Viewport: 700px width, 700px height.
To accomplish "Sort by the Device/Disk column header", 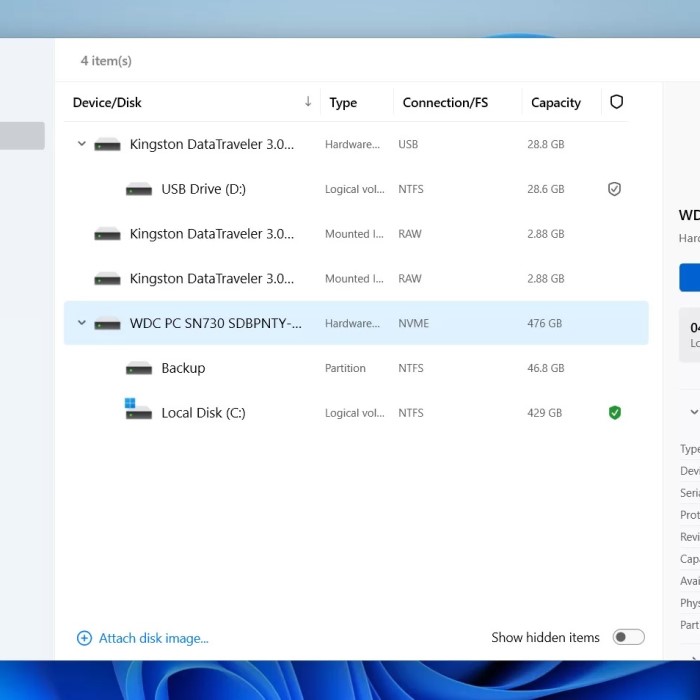I will (107, 103).
